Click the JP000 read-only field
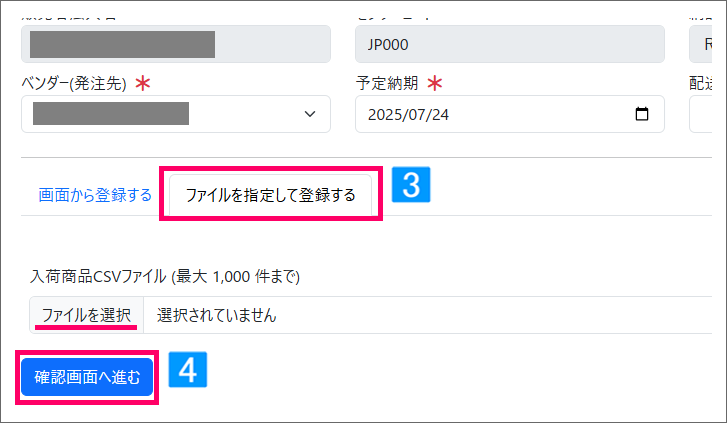This screenshot has height=423, width=727. (x=509, y=45)
